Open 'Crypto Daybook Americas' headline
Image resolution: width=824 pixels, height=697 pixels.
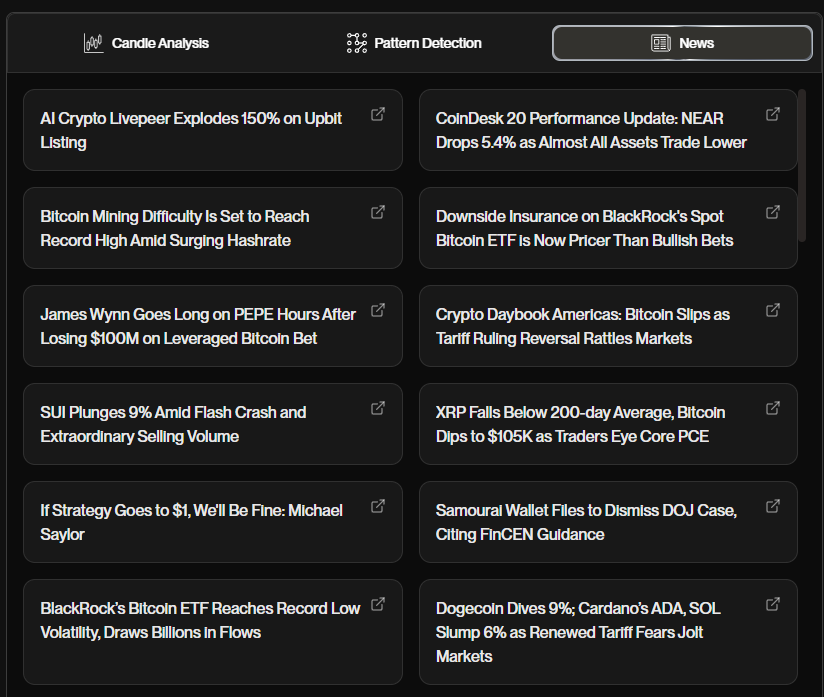tap(583, 326)
